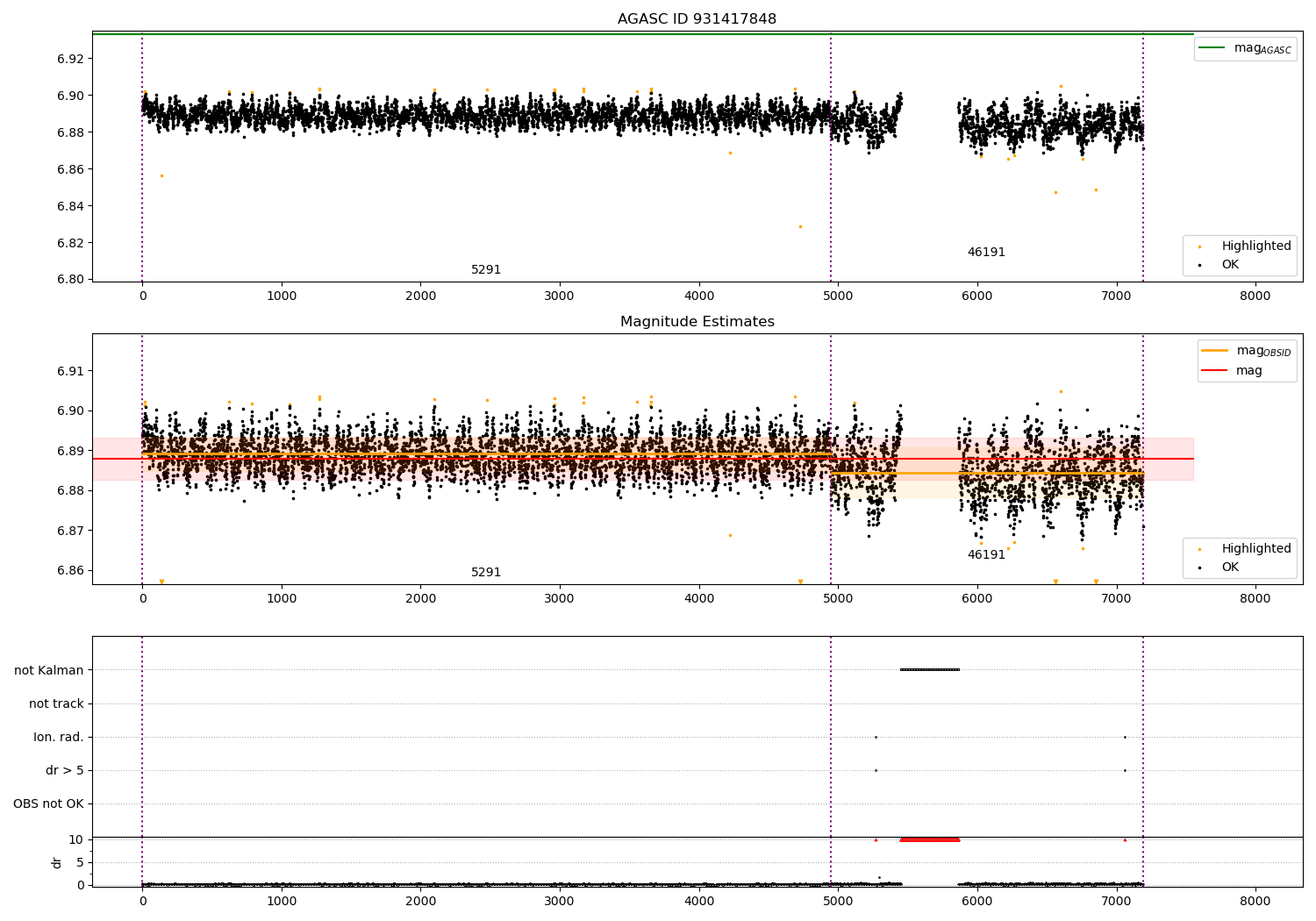
Task: Select the 'not track' row label
Action: (x=56, y=703)
